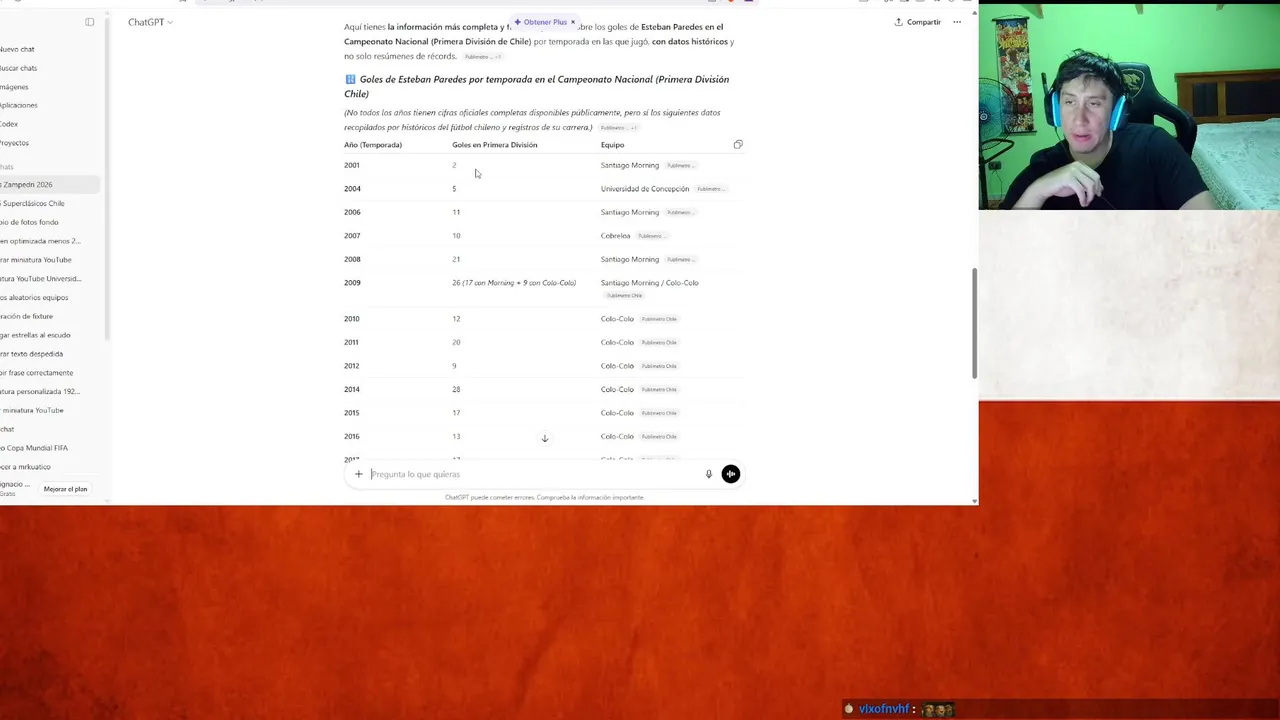Copy the goals table with copy icon
Screen dimensions: 1280x720
point(738,145)
